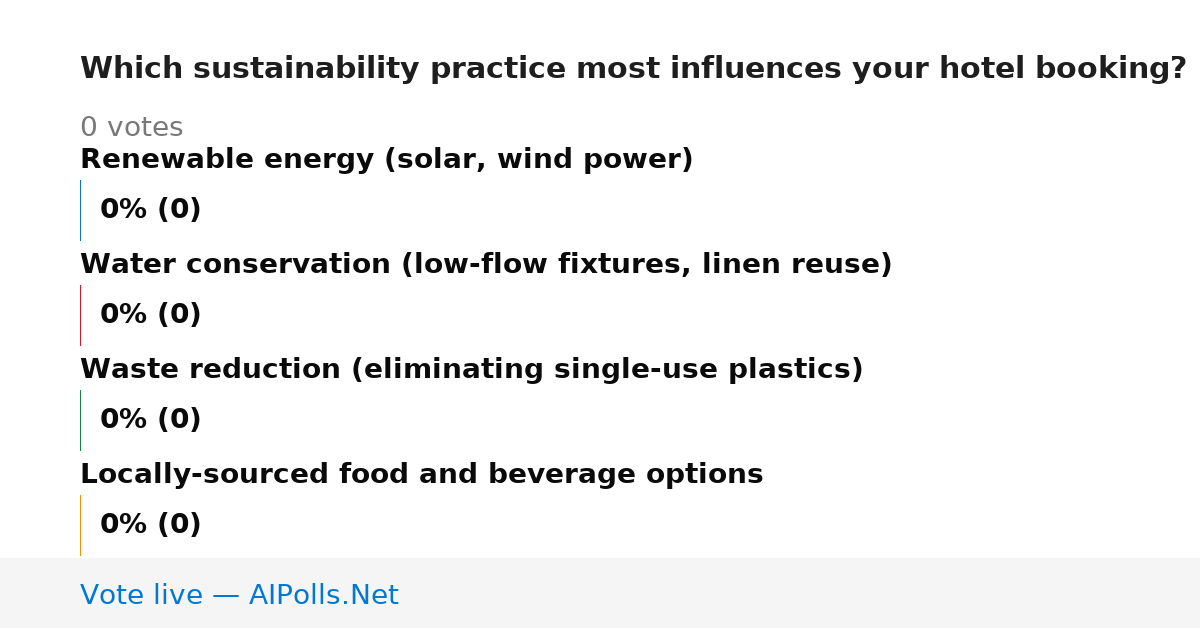1200x628 pixels.
Task: Click the gray footer bar
Action: click(x=600, y=593)
